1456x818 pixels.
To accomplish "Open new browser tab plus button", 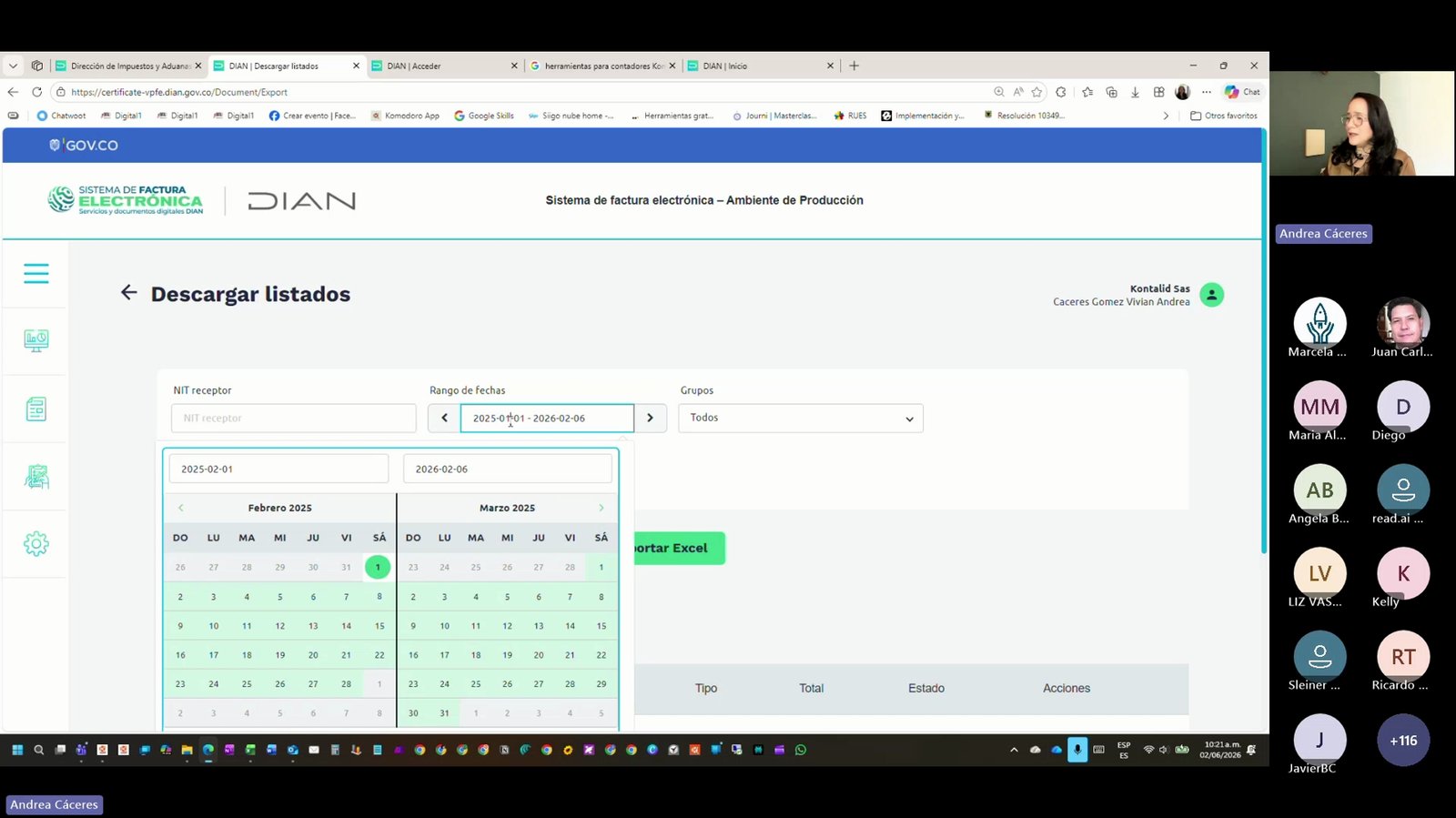I will 854,66.
